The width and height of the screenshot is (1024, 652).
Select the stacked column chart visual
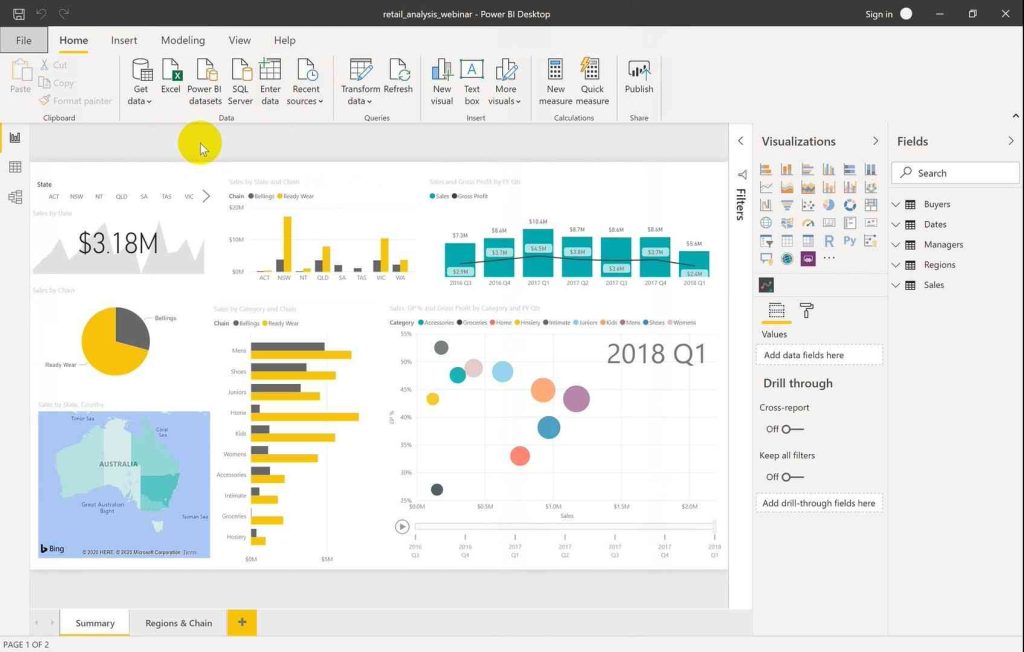[787, 170]
